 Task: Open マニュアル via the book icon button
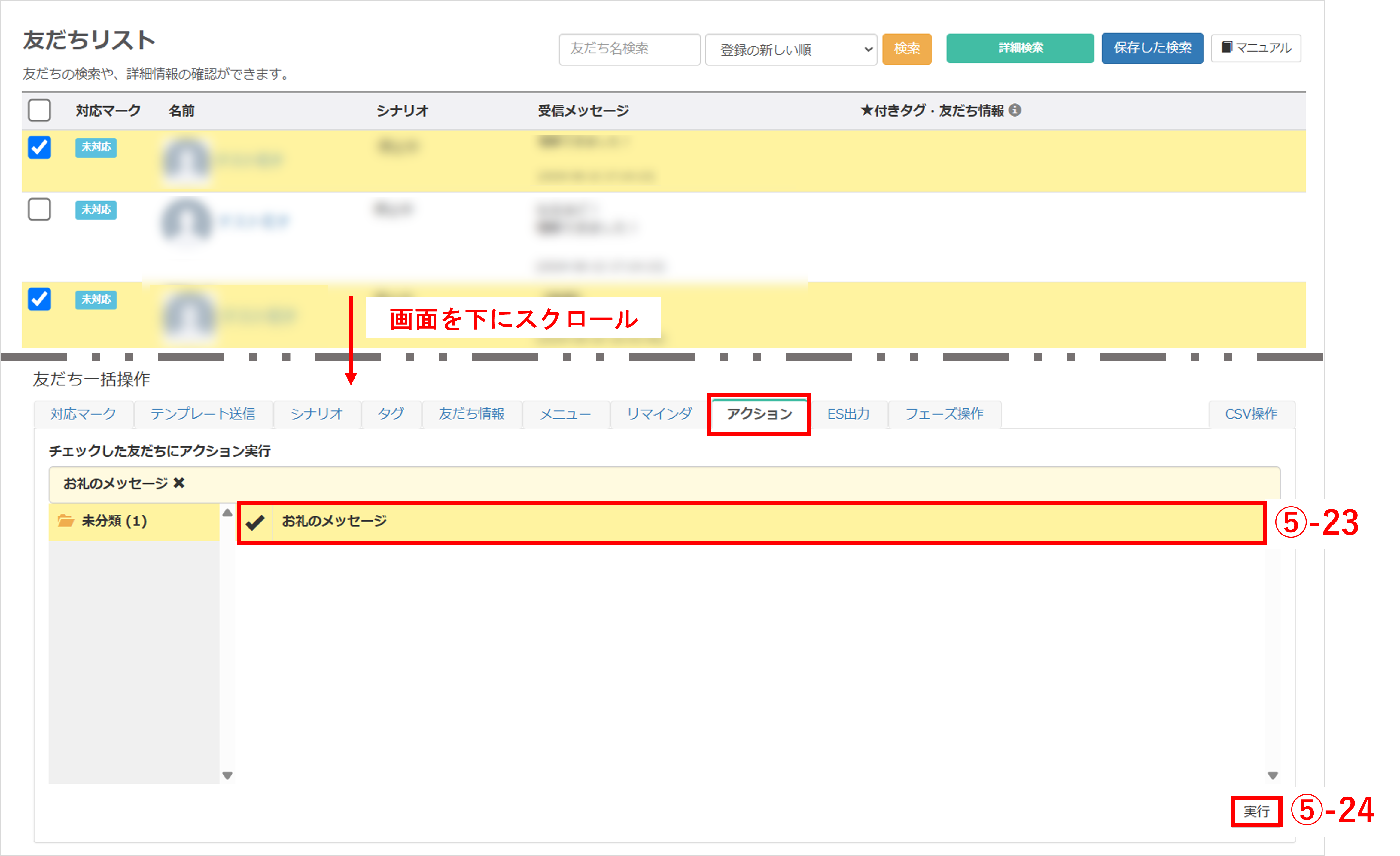coord(1256,48)
